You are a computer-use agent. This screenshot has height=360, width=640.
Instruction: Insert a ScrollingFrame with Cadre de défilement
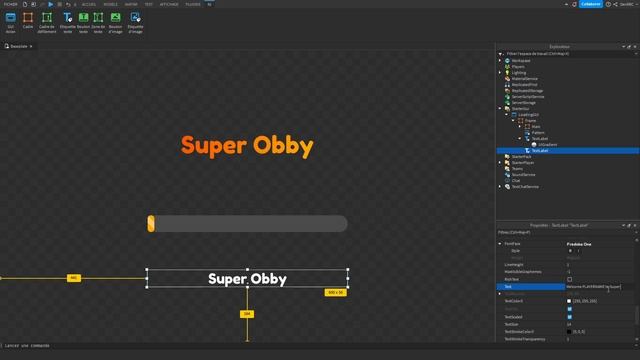(x=47, y=22)
